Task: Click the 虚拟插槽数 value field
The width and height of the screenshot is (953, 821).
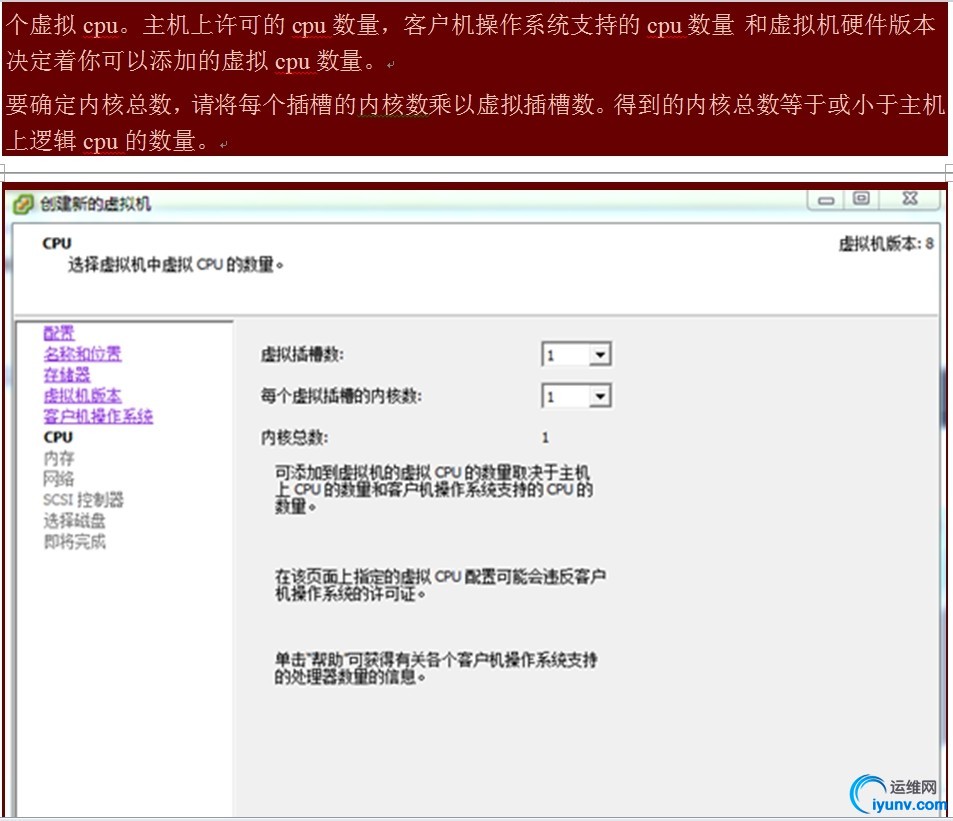Action: click(565, 355)
